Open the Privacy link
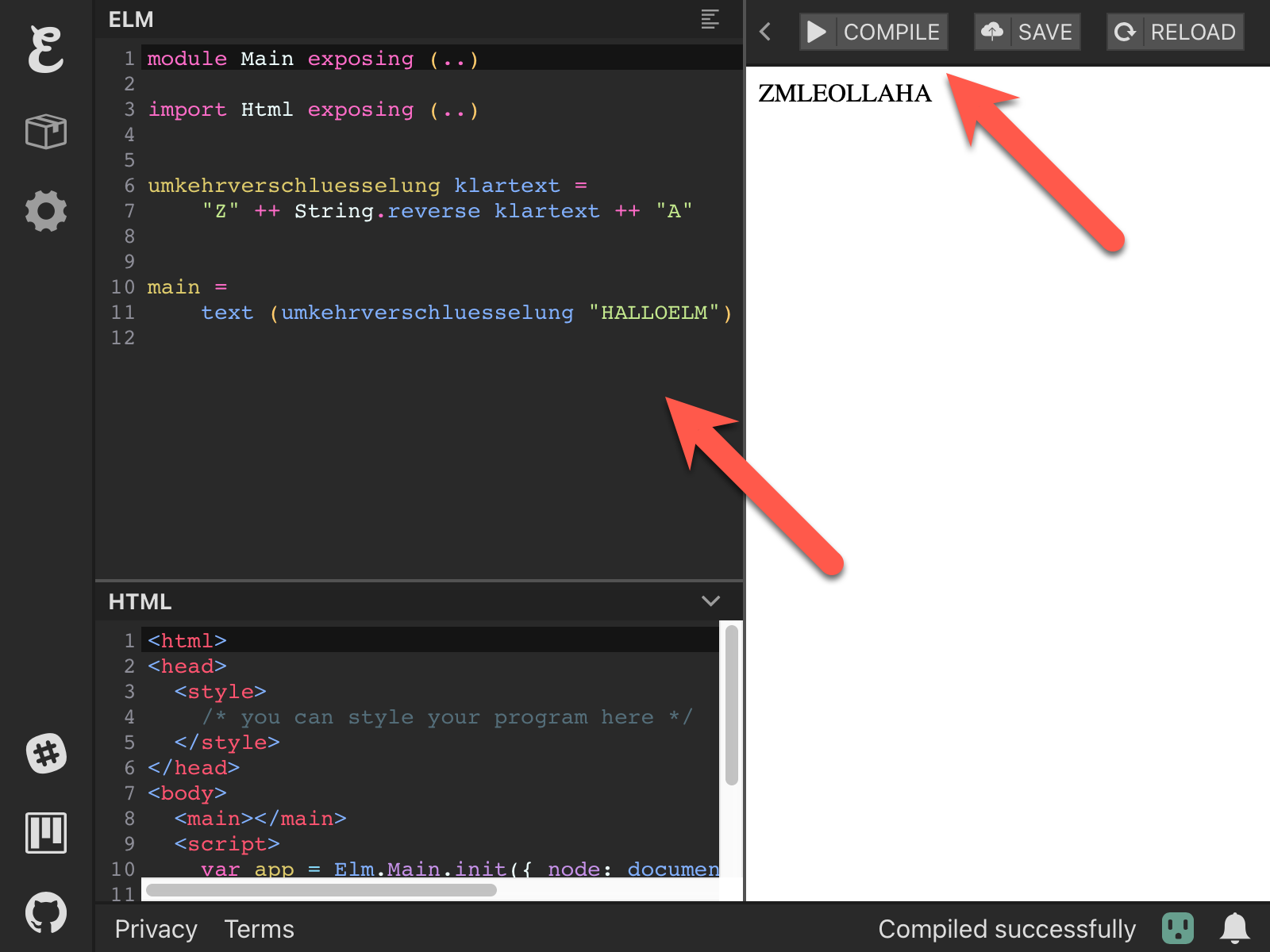This screenshot has width=1270, height=952. pos(156,929)
